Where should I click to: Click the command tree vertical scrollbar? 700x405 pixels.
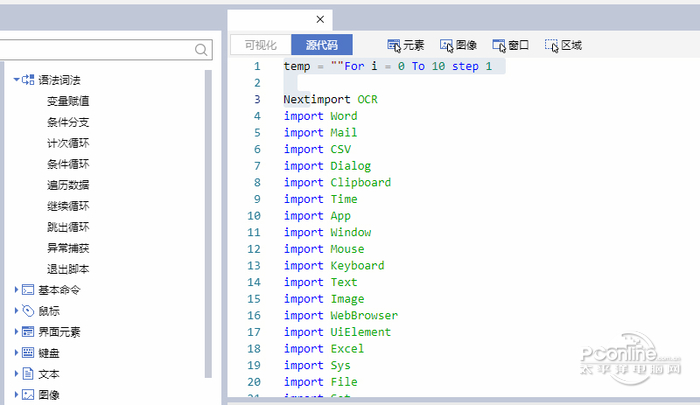[x=208, y=223]
